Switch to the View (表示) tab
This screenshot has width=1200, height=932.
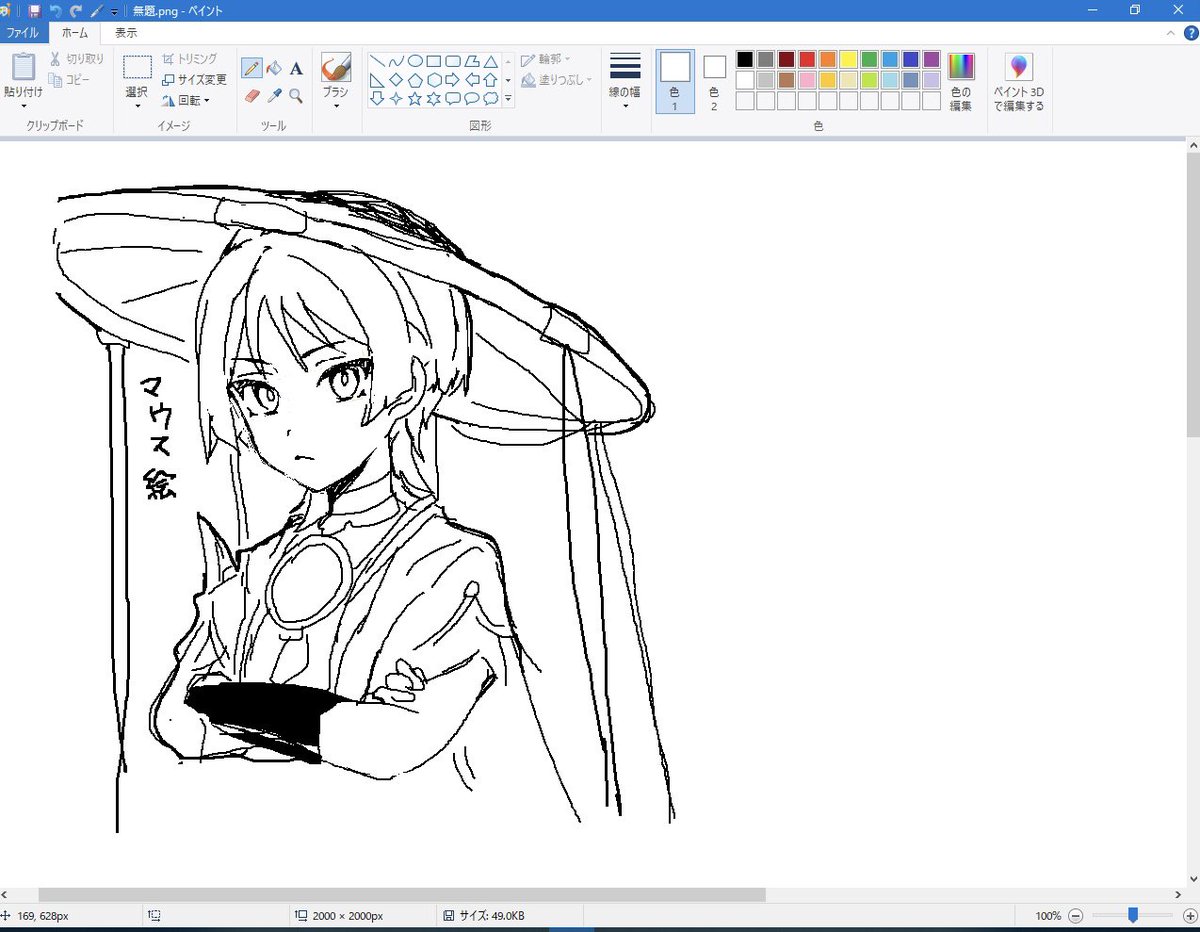click(x=126, y=33)
